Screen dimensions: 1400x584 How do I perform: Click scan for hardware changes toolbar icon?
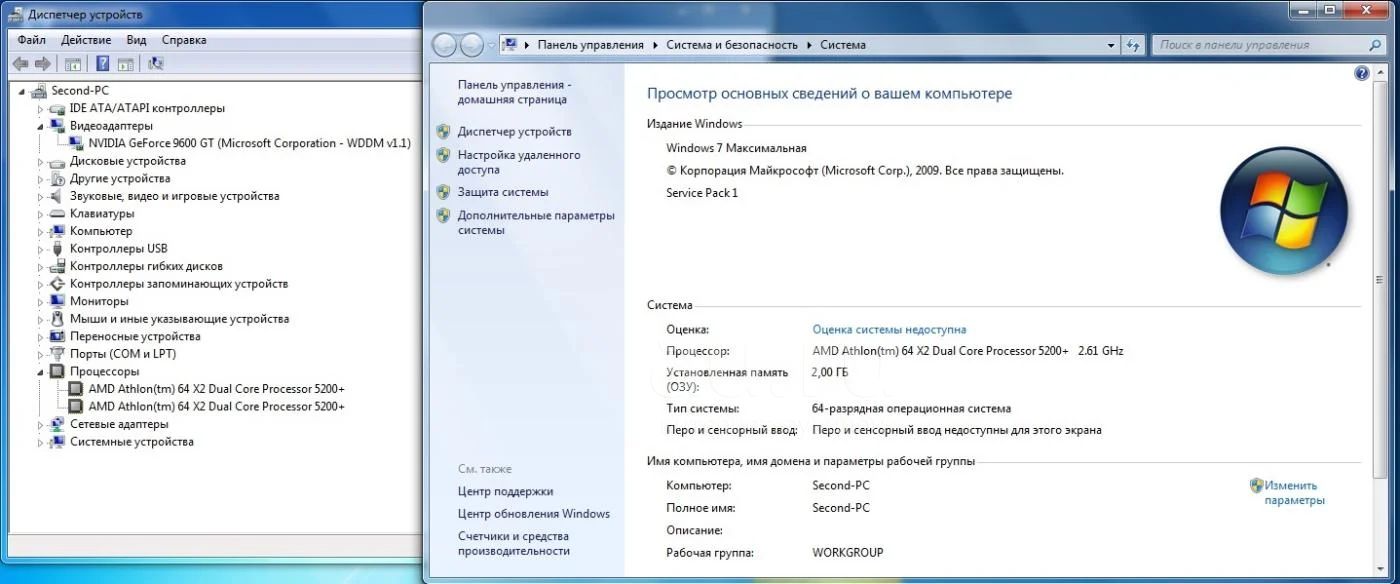pos(155,64)
